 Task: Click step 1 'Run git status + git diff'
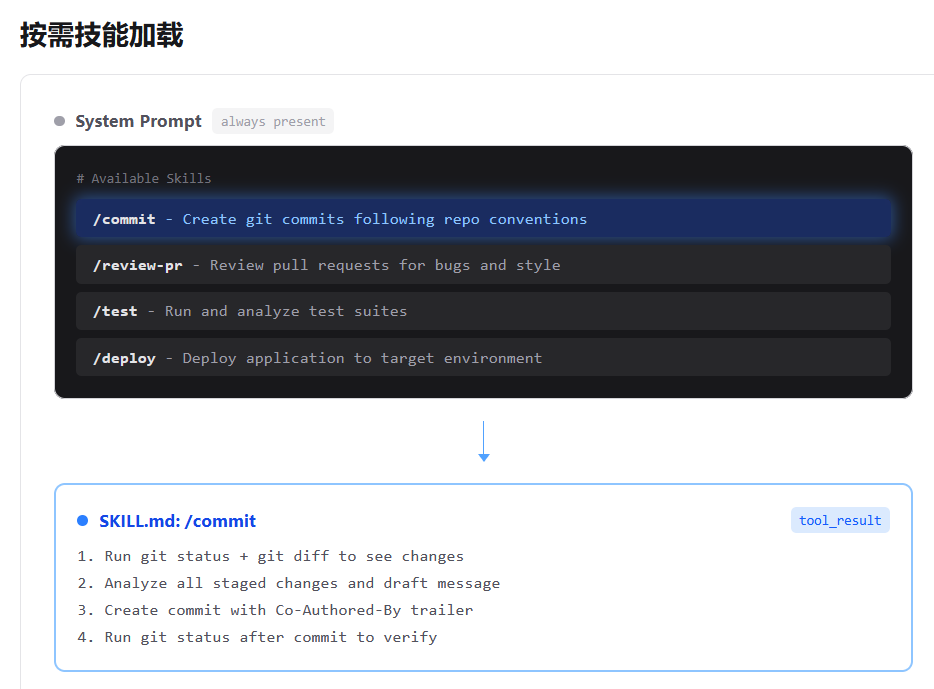tap(270, 556)
